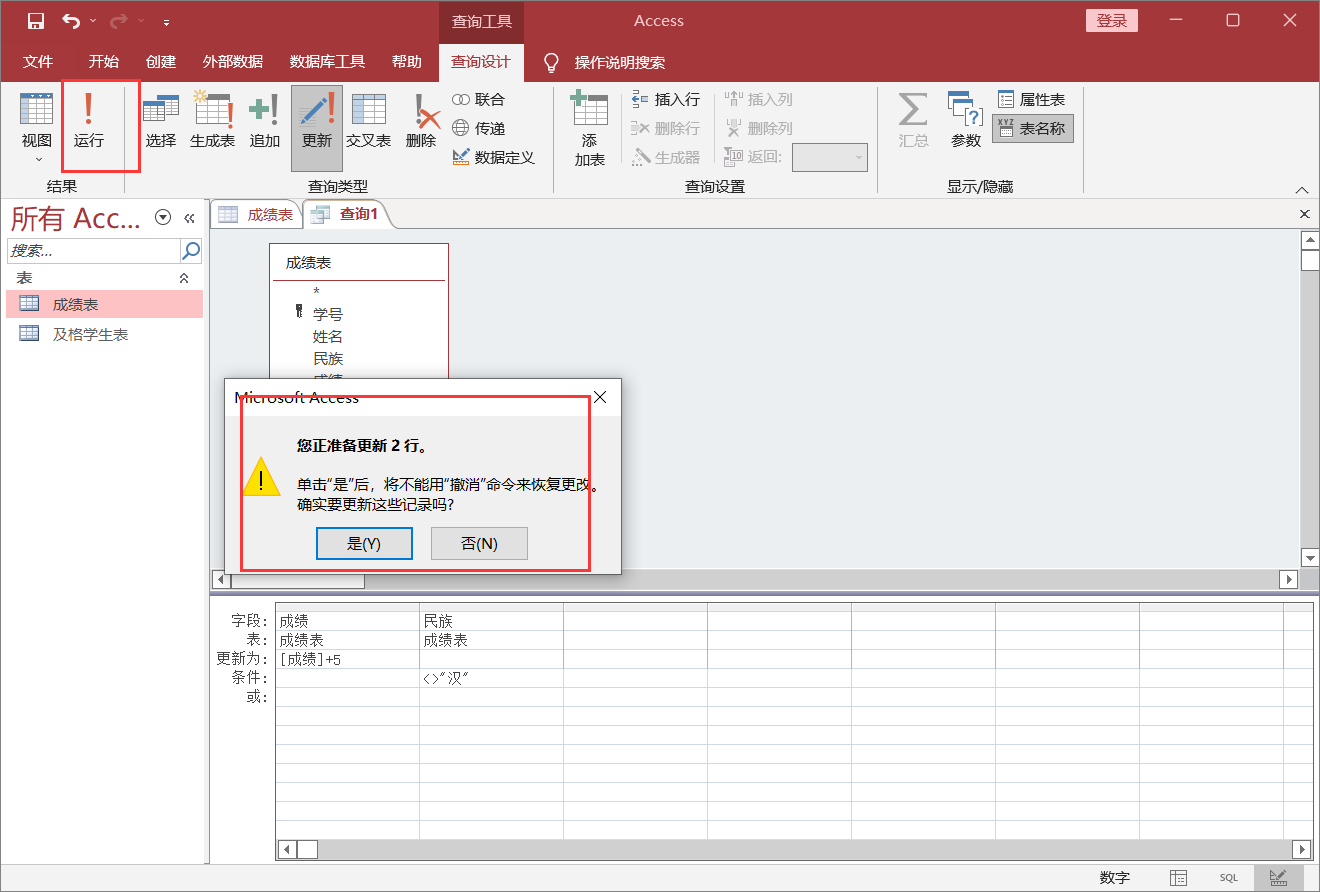The height and width of the screenshot is (892, 1320).
Task: Click design grid horizontal scrollbar right arrow
Action: [1302, 849]
